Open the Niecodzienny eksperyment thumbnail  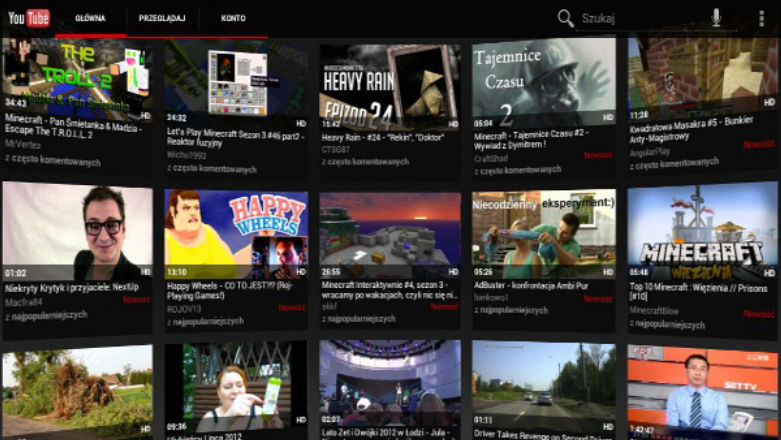click(x=544, y=234)
